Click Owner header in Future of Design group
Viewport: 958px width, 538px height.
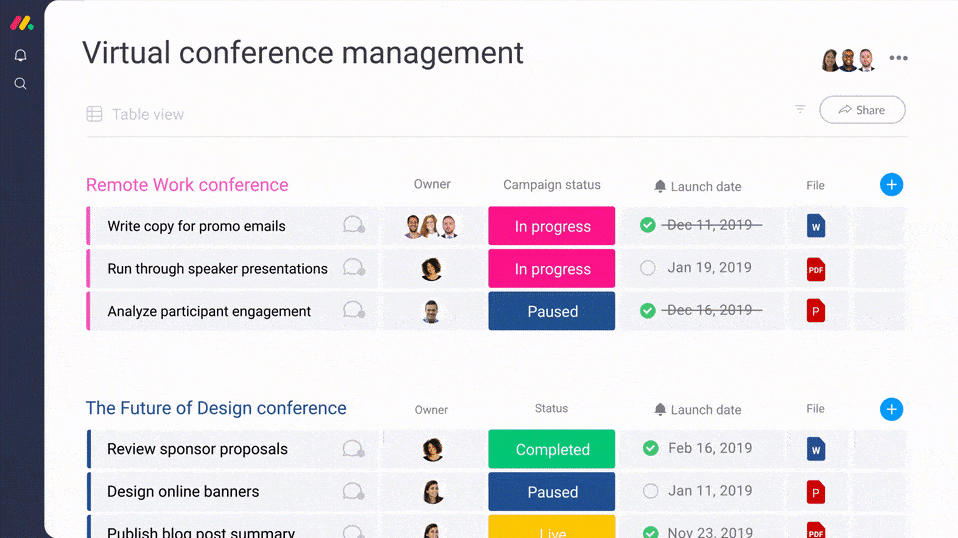pos(431,410)
